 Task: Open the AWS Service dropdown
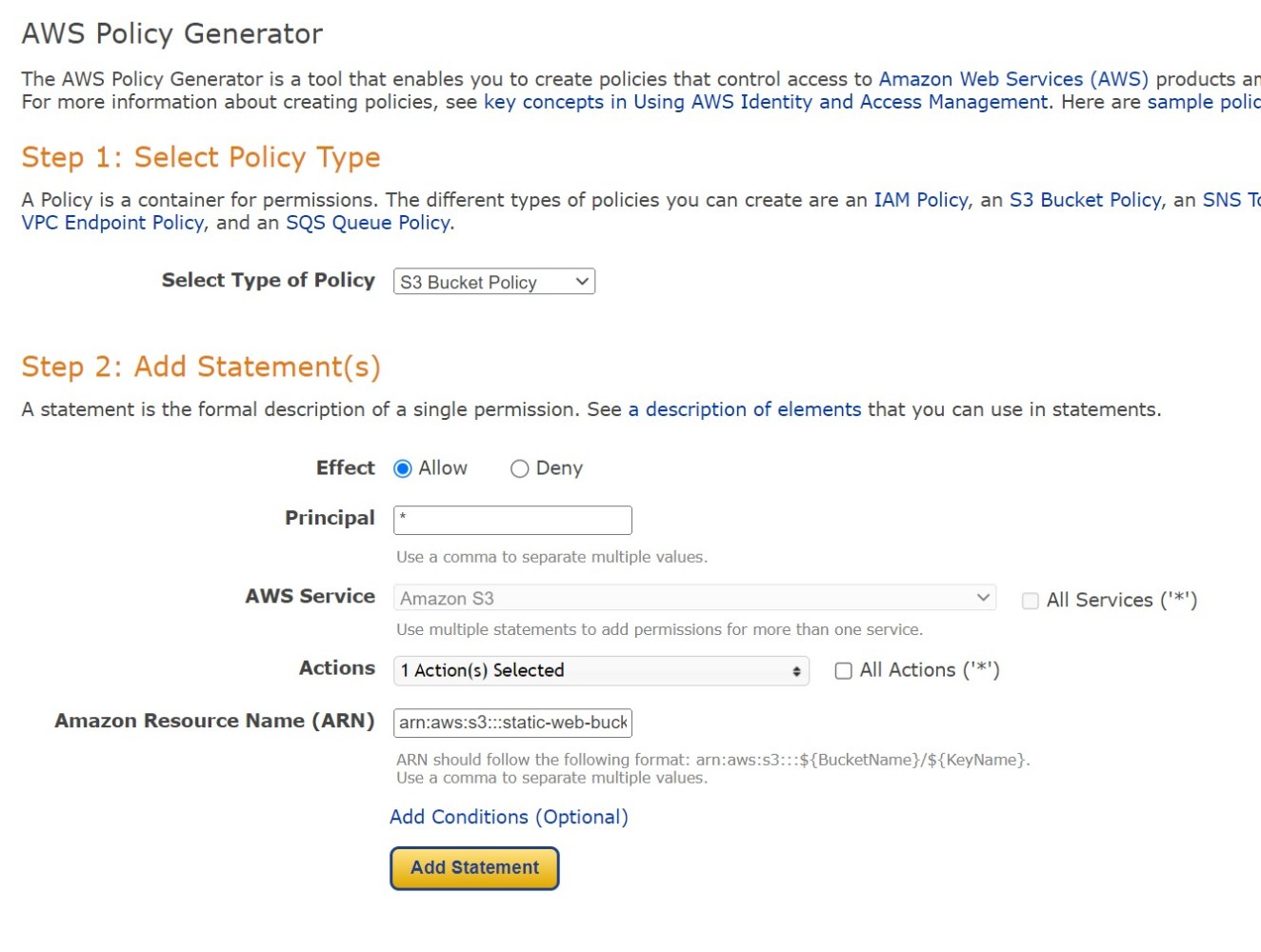point(693,598)
